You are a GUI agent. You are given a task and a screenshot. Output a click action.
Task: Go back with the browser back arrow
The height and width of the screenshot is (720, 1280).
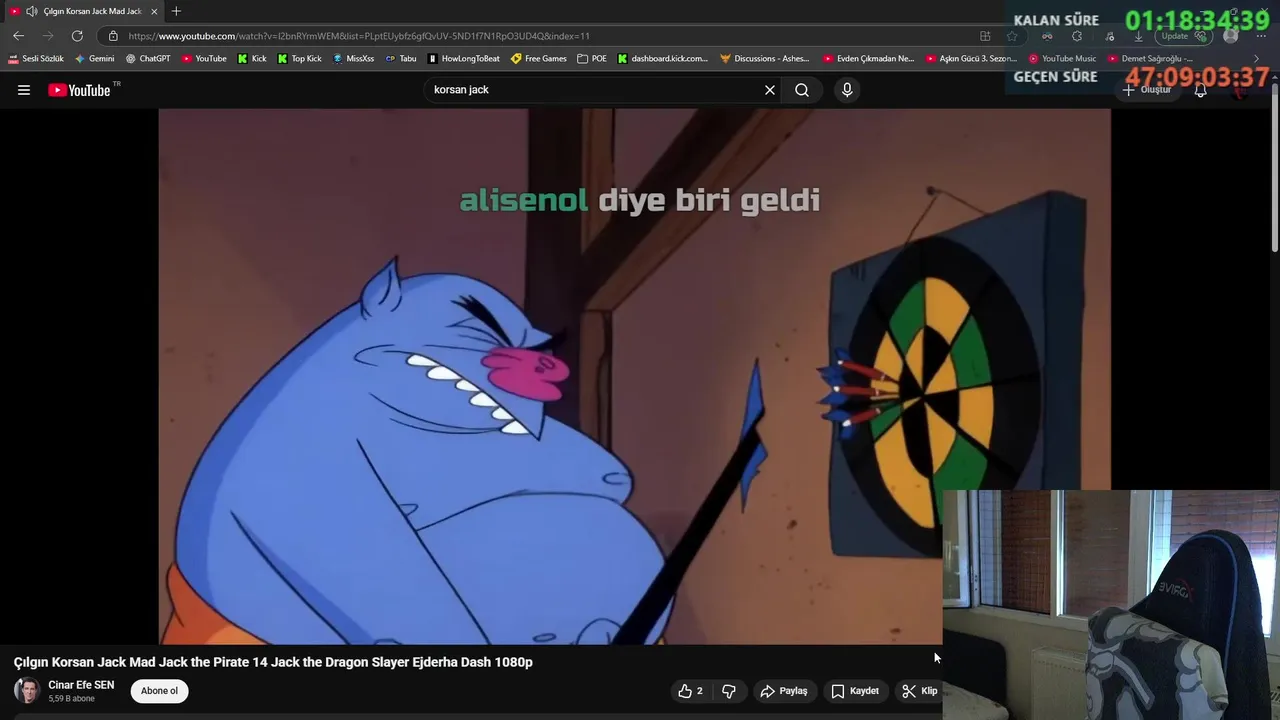click(x=18, y=36)
